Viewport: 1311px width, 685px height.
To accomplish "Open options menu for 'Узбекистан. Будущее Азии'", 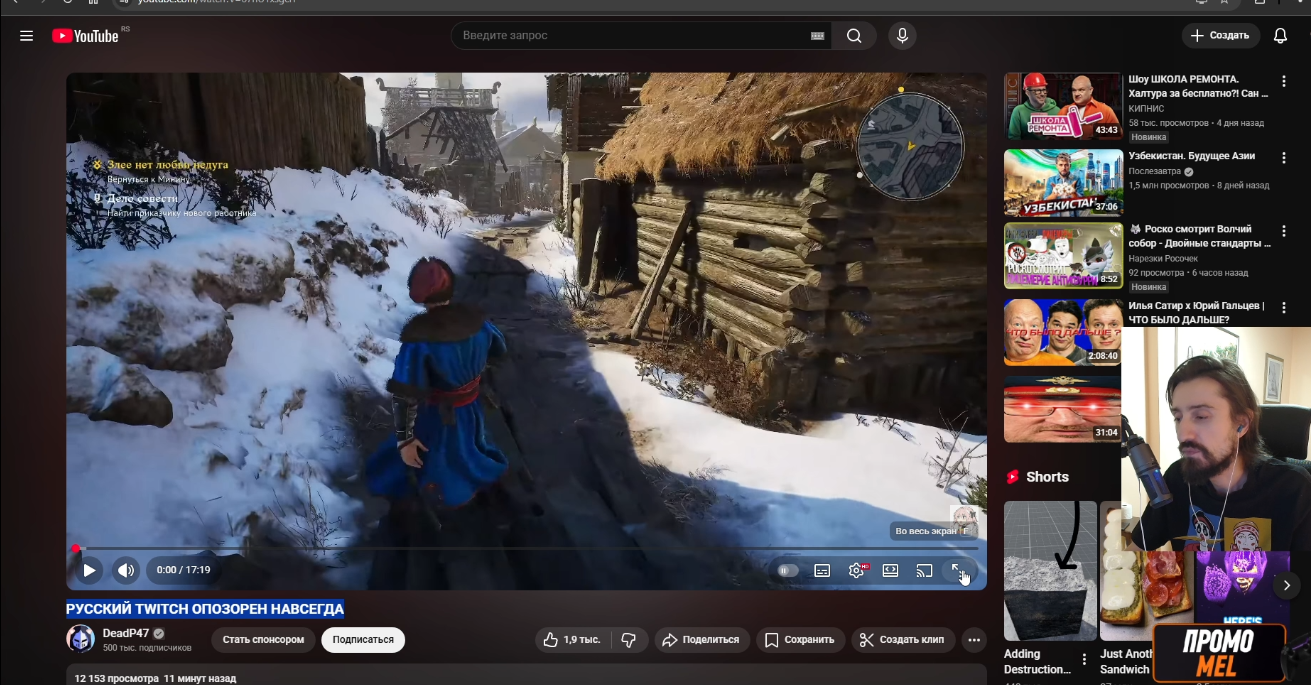I will click(x=1284, y=158).
